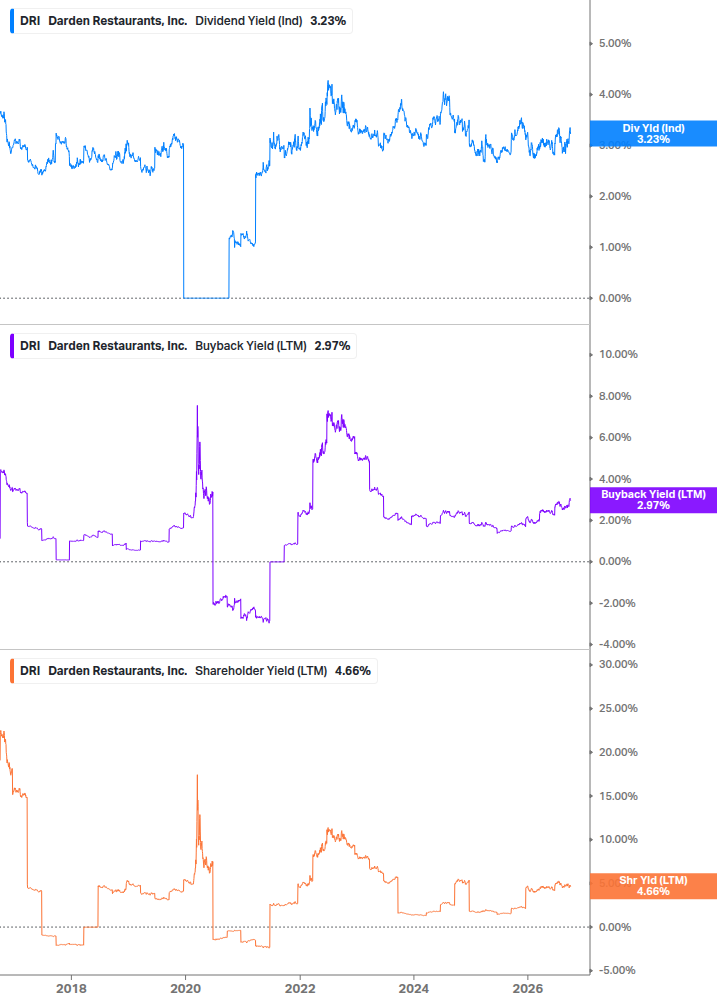Click the blue color bar beside Dividend Yield legend
This screenshot has height=1005, width=717.
pyautogui.click(x=12, y=21)
